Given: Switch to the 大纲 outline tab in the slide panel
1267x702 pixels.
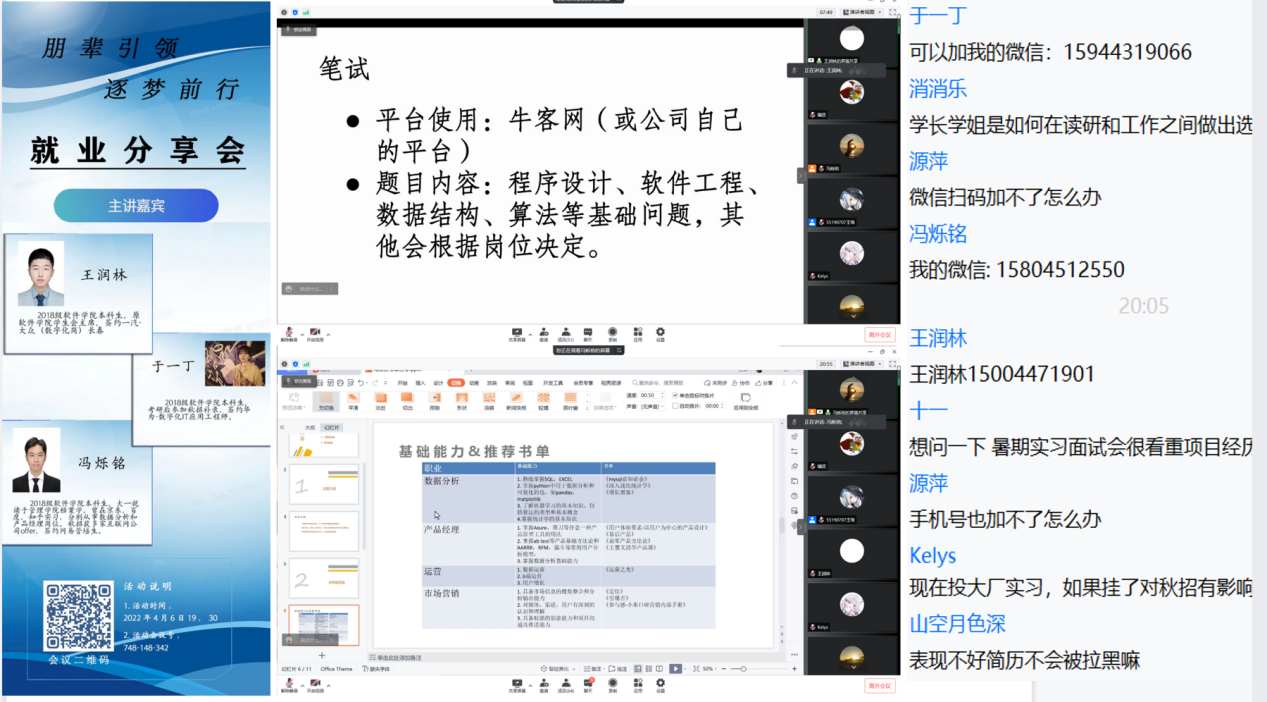Looking at the screenshot, I should click(x=310, y=427).
